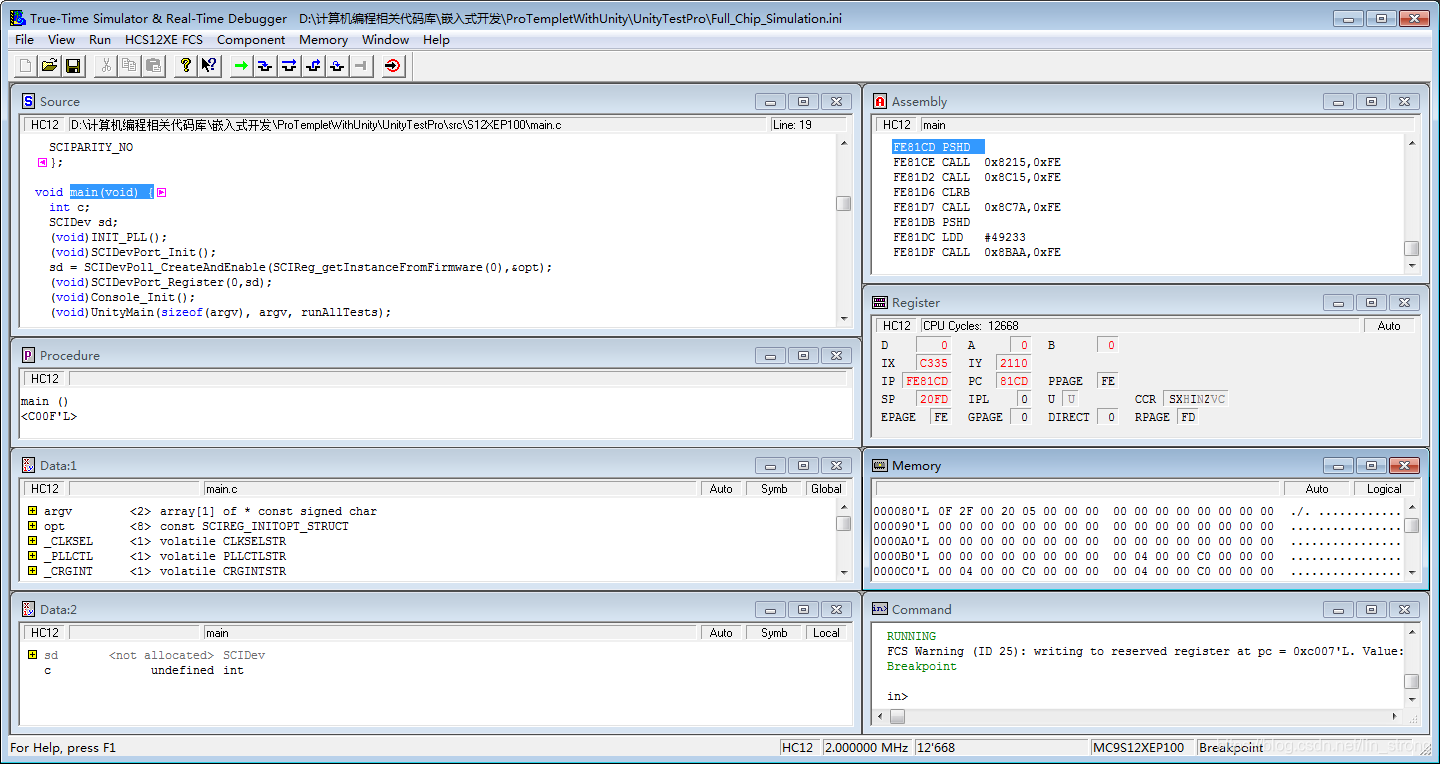Click the Symb field in Data:1 header
Image resolution: width=1440 pixels, height=764 pixels.
tap(774, 489)
